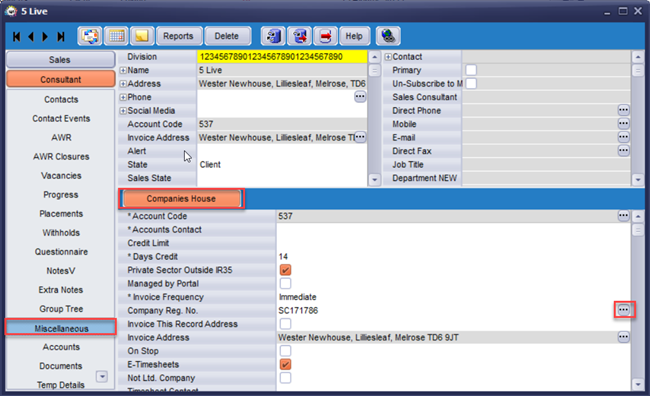650x396 pixels.
Task: Open ellipsis beside top Invoice Address
Action: click(x=360, y=137)
